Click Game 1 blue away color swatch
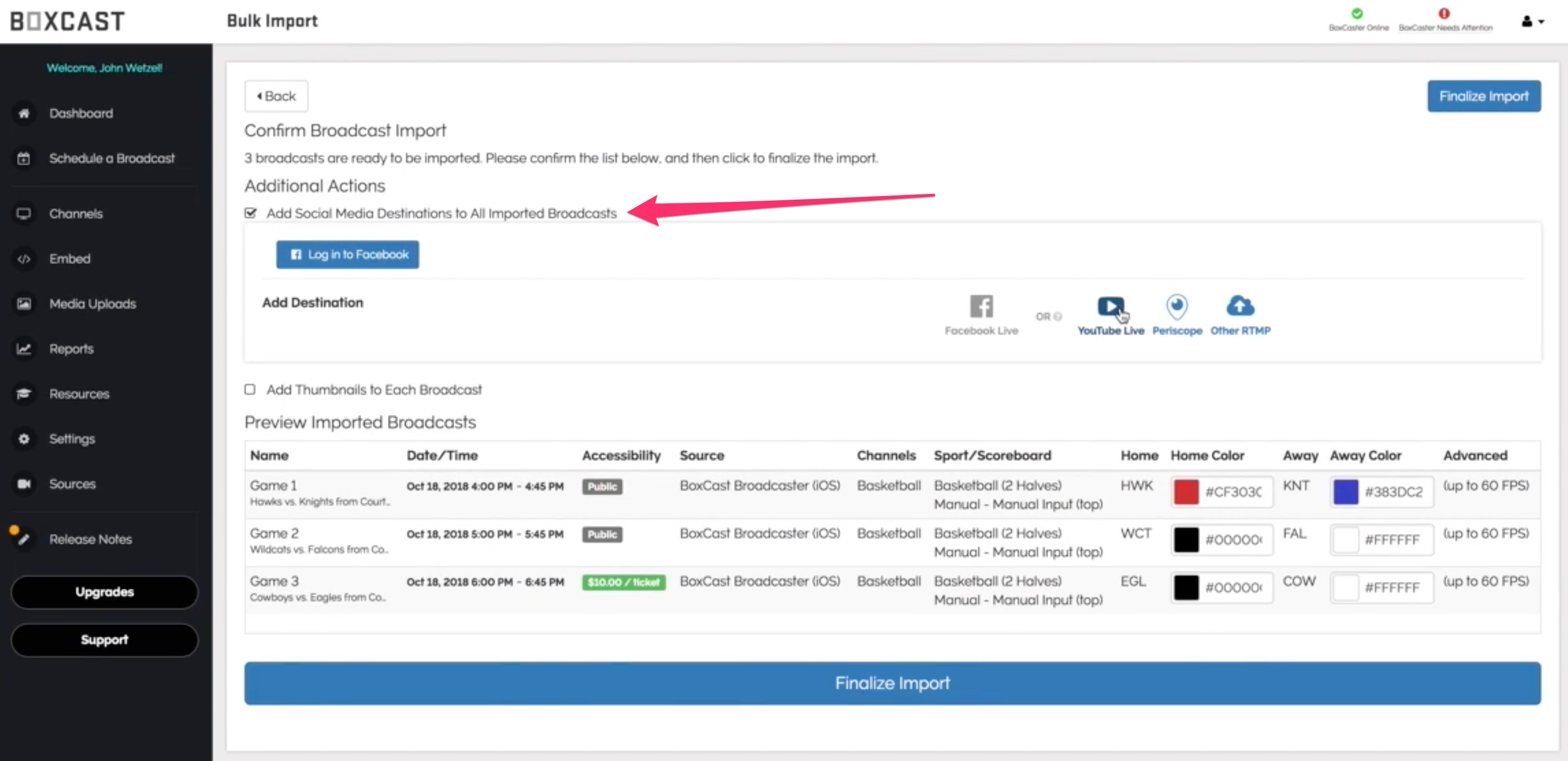 [x=1345, y=492]
